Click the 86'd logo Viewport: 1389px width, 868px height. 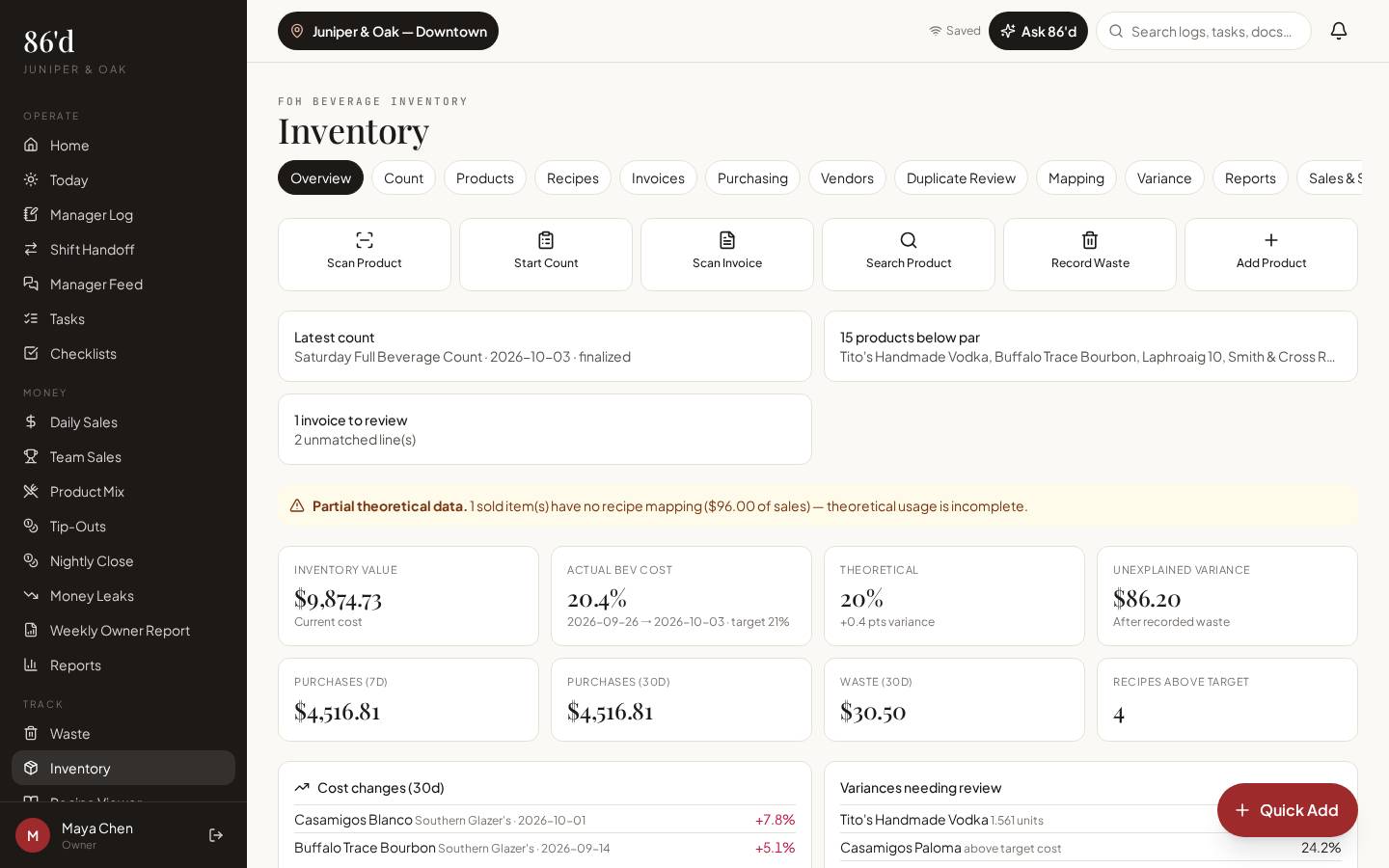pos(49,41)
